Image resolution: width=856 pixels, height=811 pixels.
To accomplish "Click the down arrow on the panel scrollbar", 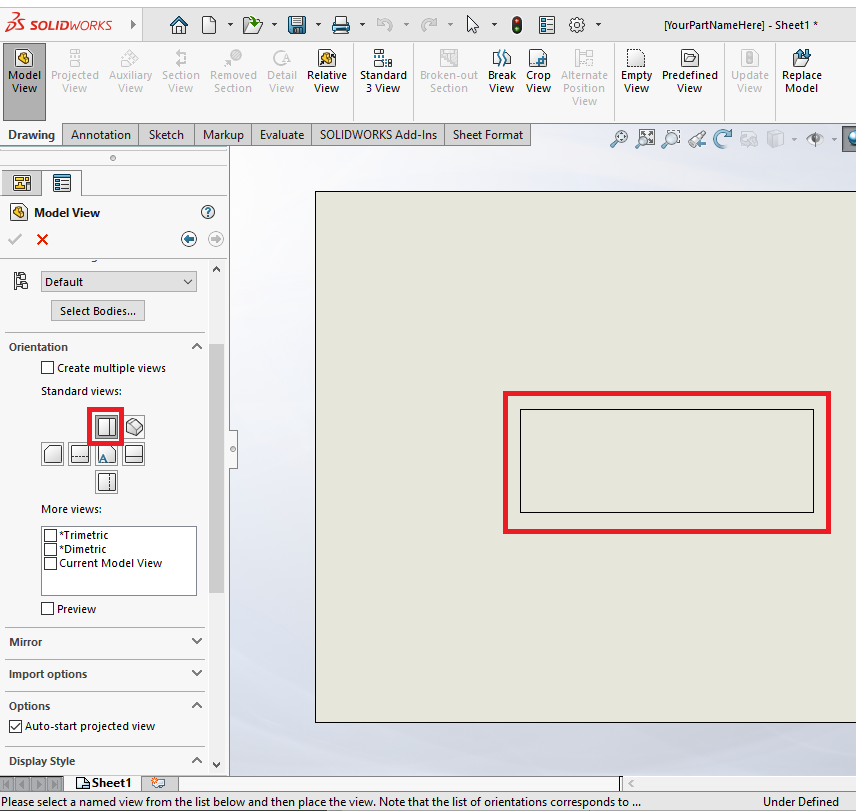I will coord(217,763).
